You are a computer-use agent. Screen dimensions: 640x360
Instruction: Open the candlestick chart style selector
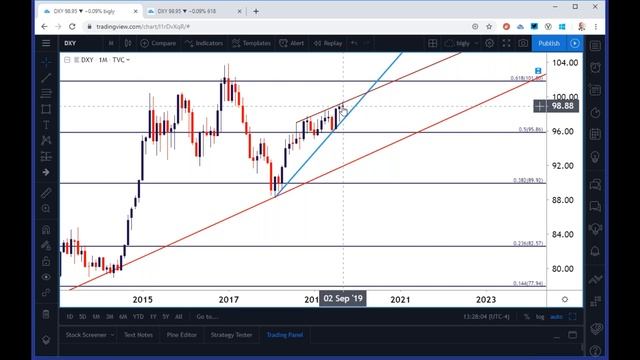(x=128, y=43)
